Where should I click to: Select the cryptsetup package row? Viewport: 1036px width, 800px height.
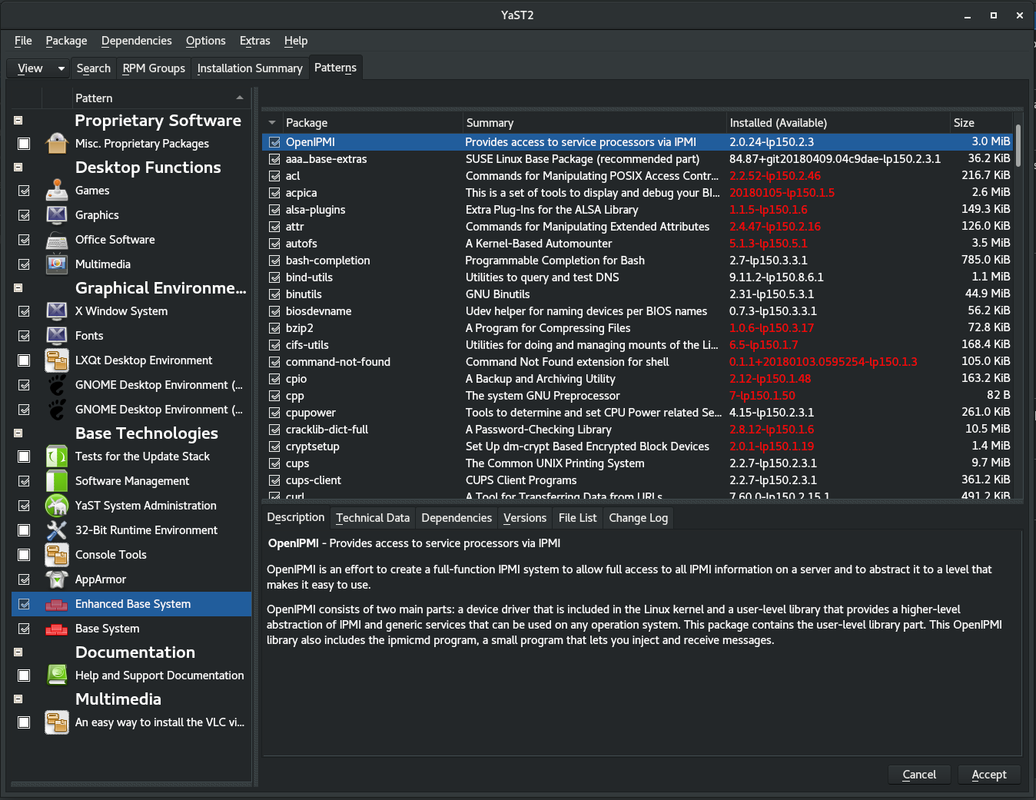click(637, 447)
